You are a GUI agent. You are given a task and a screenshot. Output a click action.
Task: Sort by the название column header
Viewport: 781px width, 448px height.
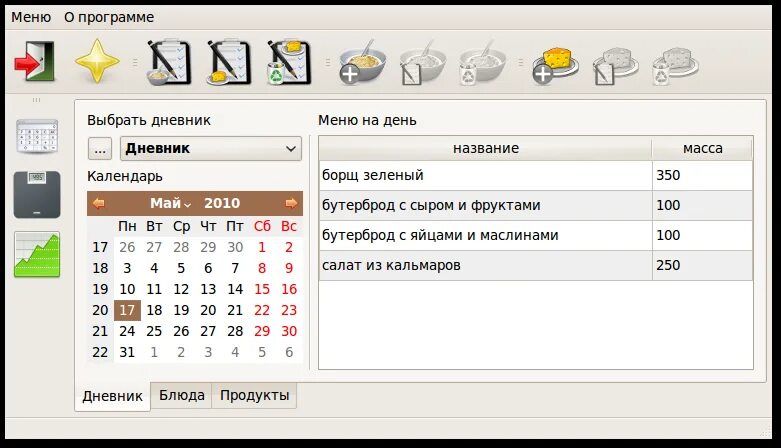point(486,148)
